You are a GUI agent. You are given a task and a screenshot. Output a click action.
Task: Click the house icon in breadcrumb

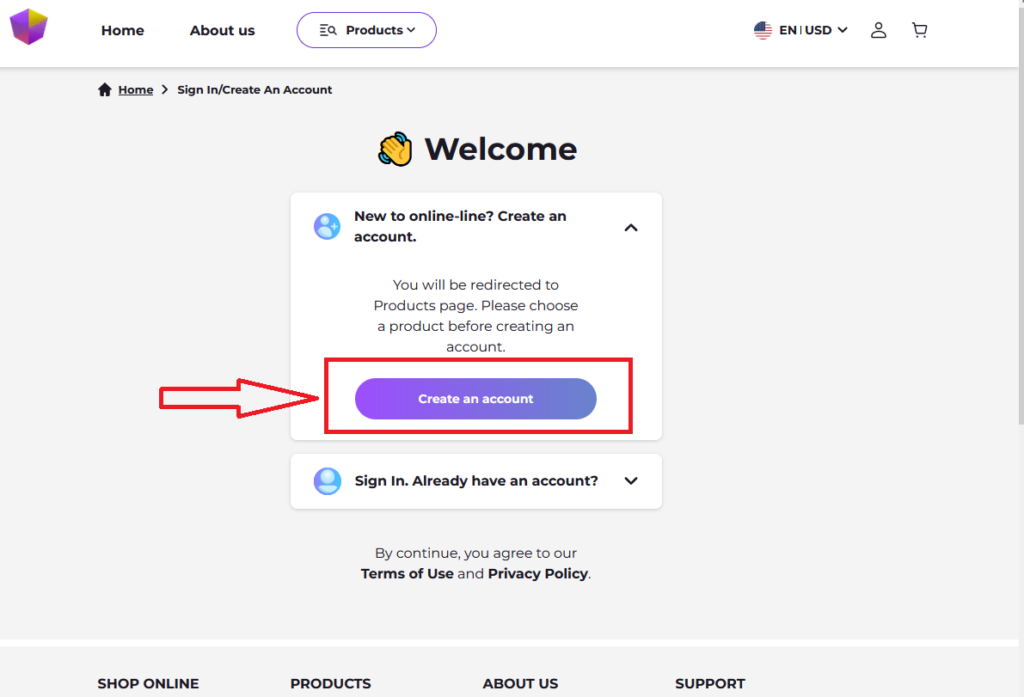(x=105, y=90)
